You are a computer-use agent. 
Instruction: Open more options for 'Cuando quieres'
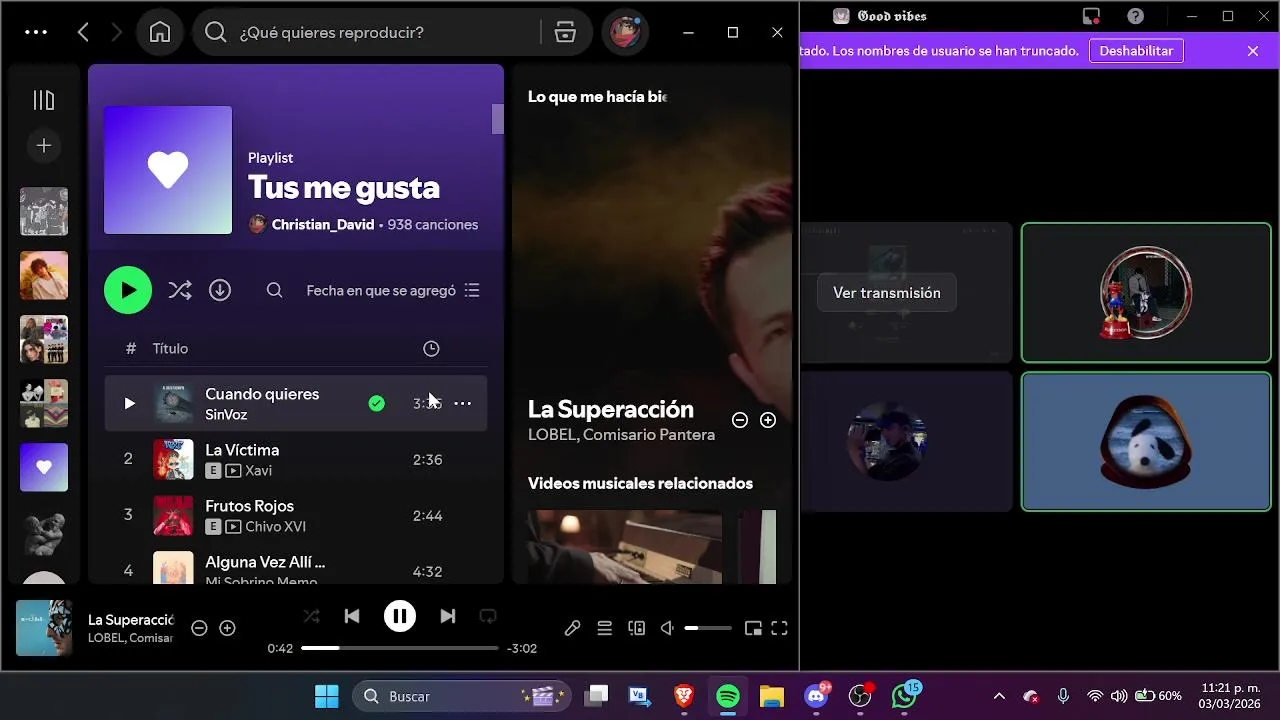coord(463,403)
